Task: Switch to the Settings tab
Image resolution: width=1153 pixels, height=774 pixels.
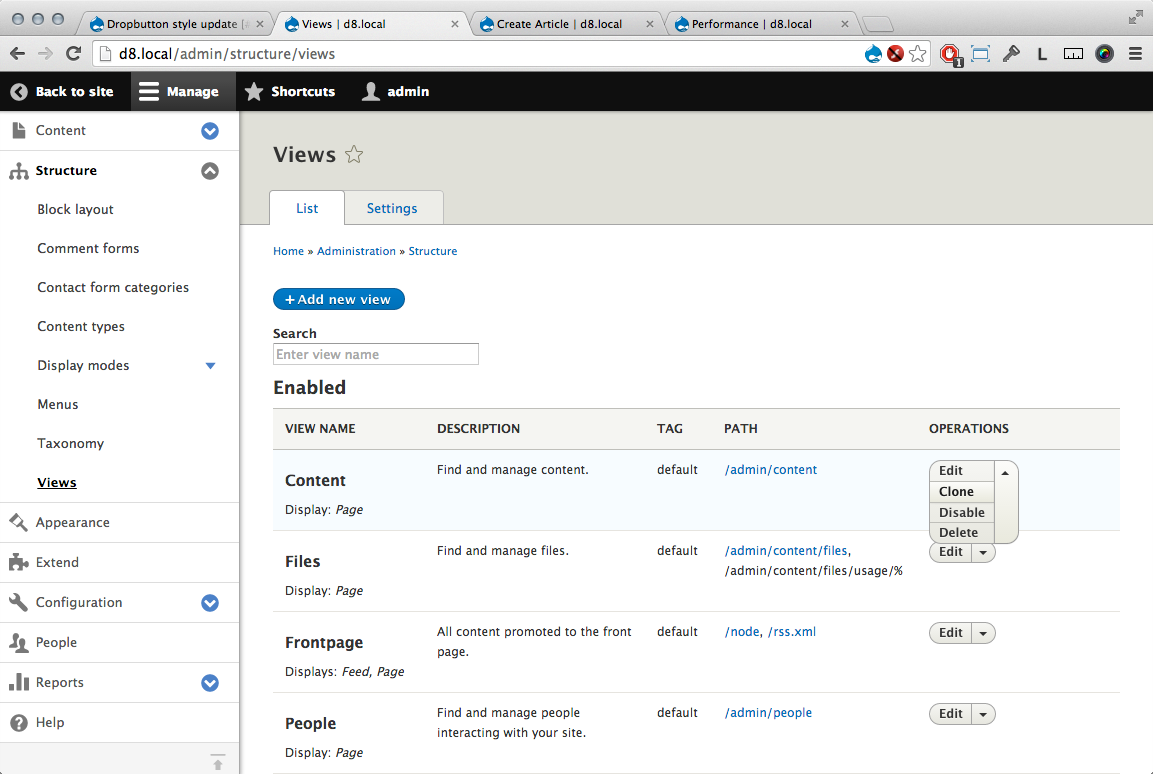Action: (392, 208)
